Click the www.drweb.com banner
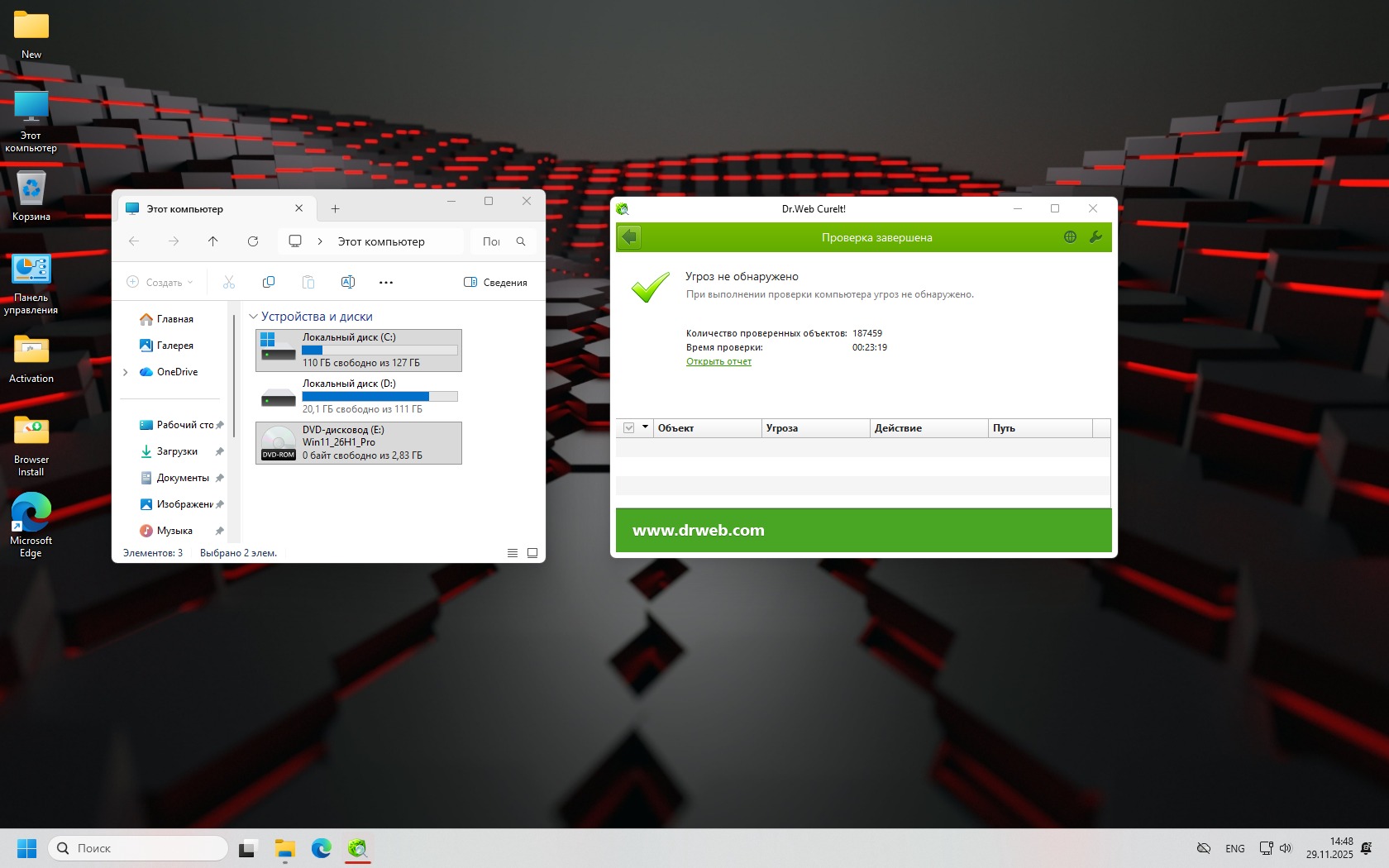Screen dimensions: 1389x868 click(699, 531)
